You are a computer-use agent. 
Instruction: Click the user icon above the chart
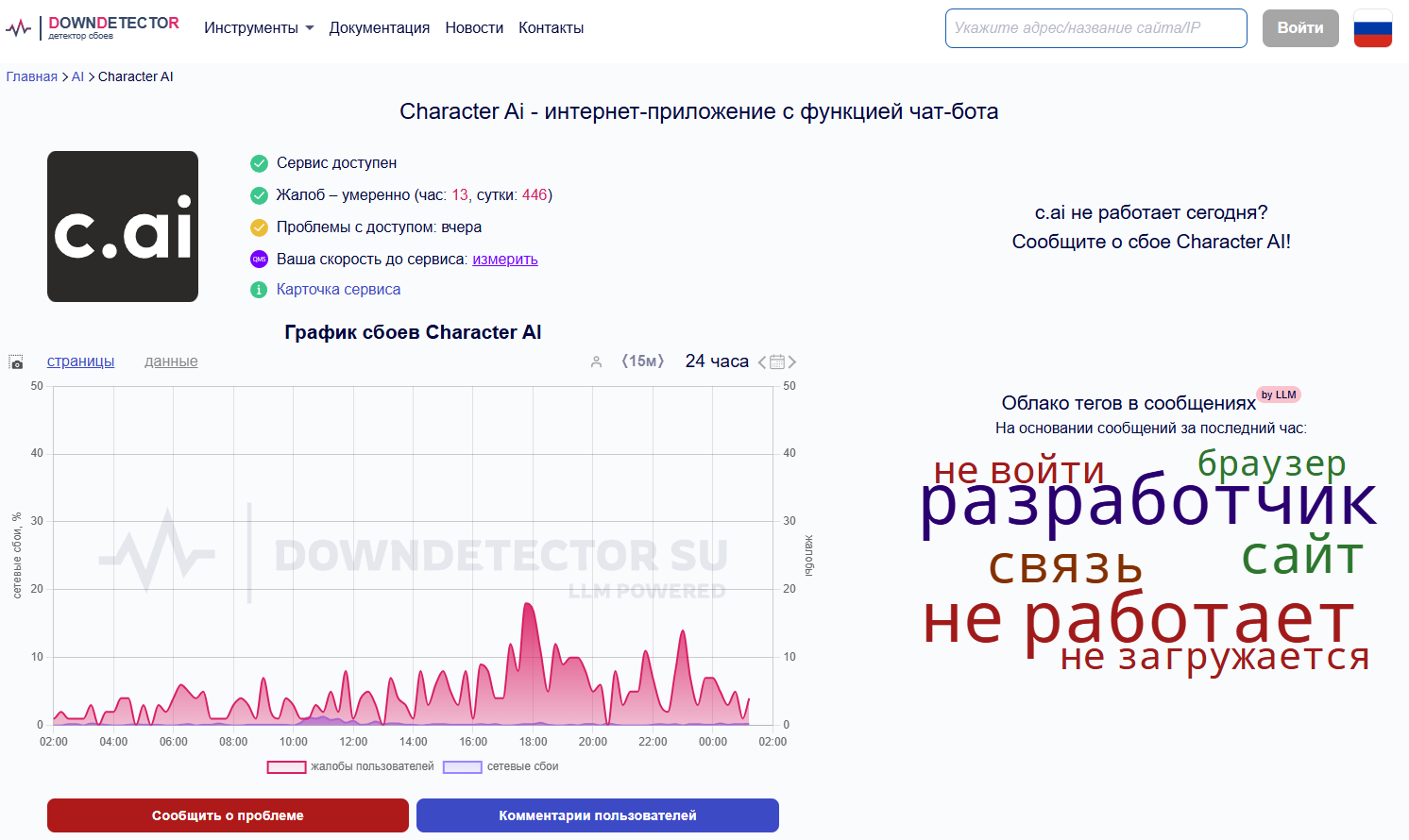pyautogui.click(x=596, y=361)
